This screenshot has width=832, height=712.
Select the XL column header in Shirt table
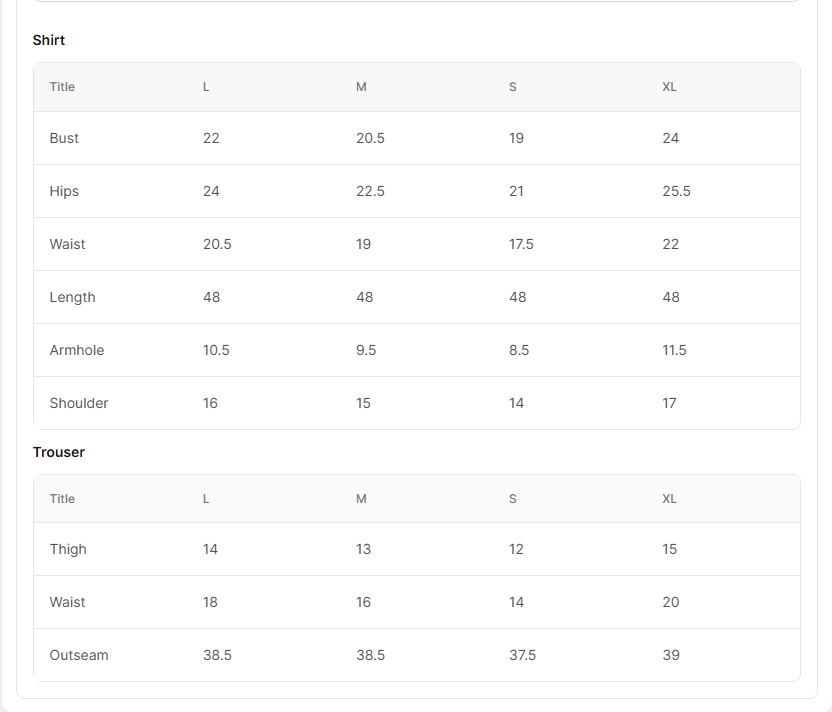pos(669,87)
